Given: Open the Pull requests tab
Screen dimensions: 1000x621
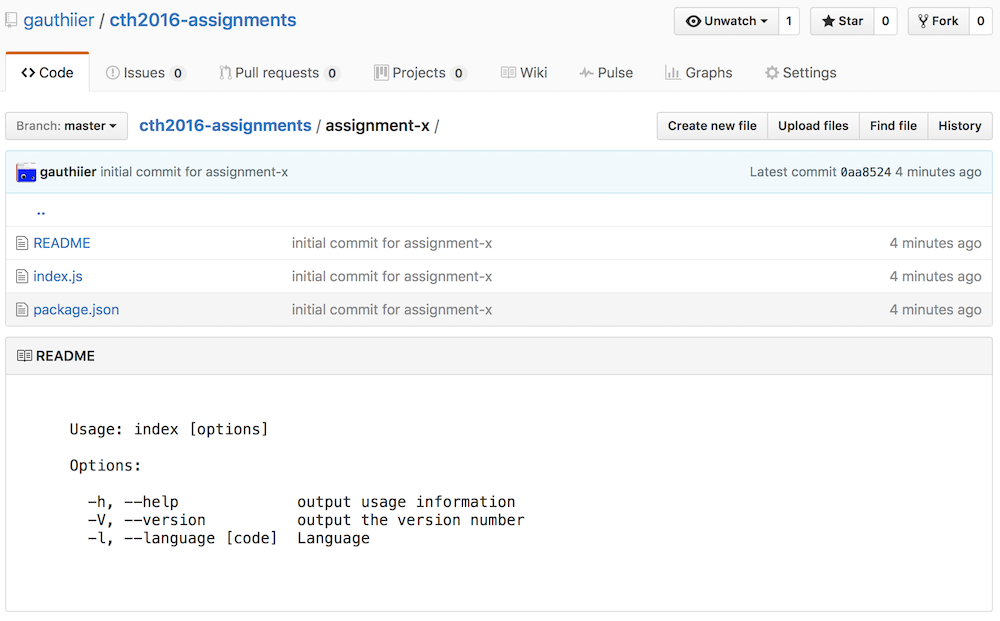Looking at the screenshot, I should 279,73.
